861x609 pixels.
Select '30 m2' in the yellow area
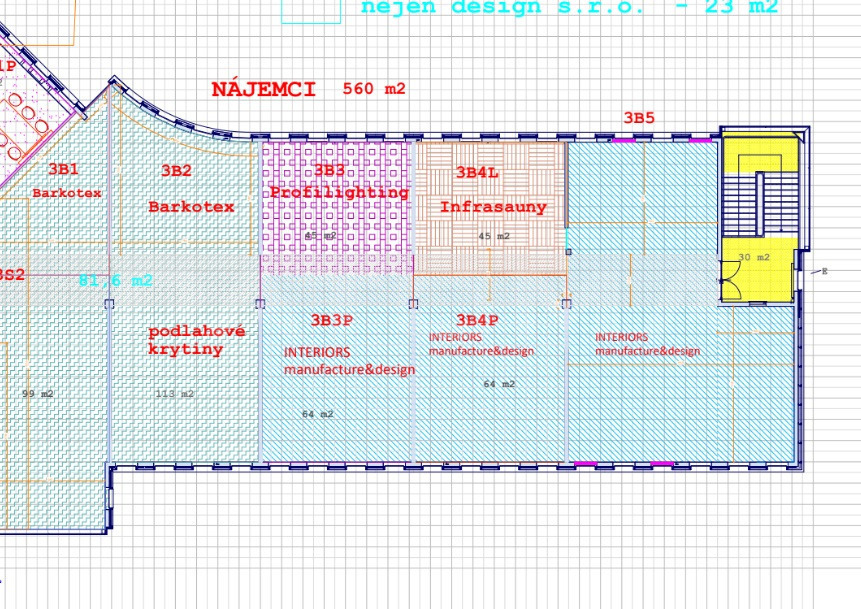pos(754,257)
